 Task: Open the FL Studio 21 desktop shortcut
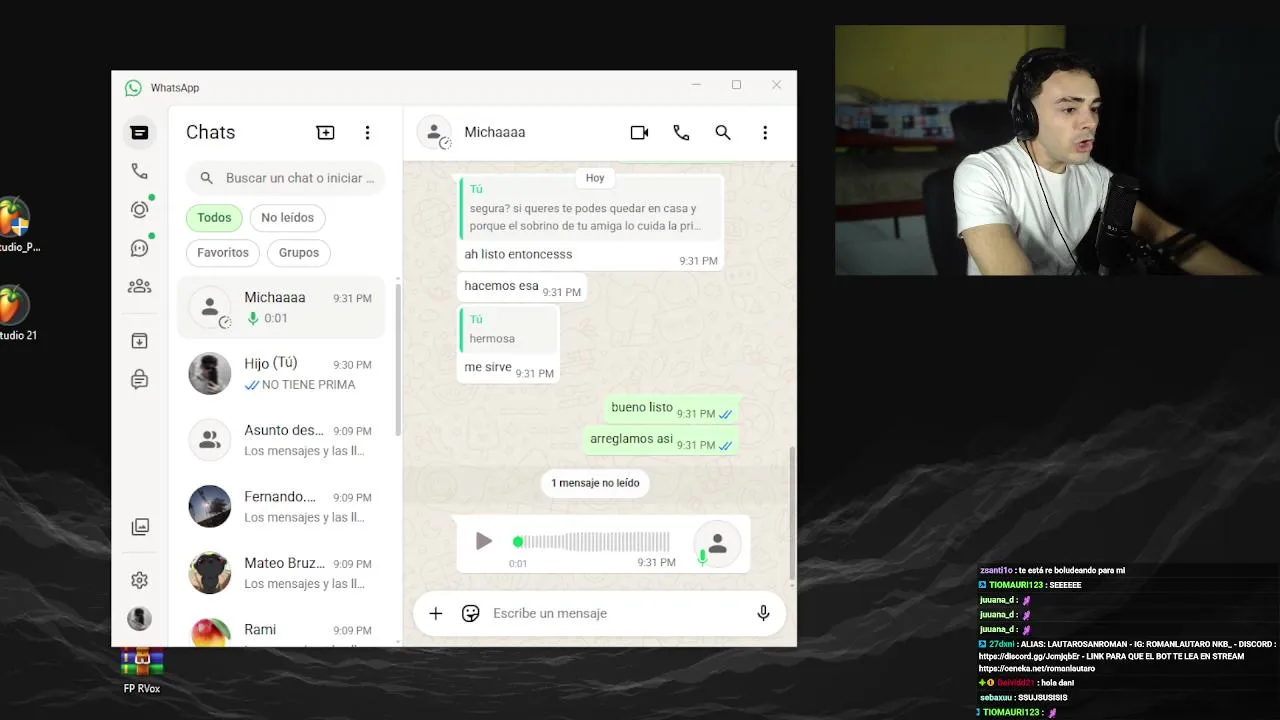pos(16,314)
